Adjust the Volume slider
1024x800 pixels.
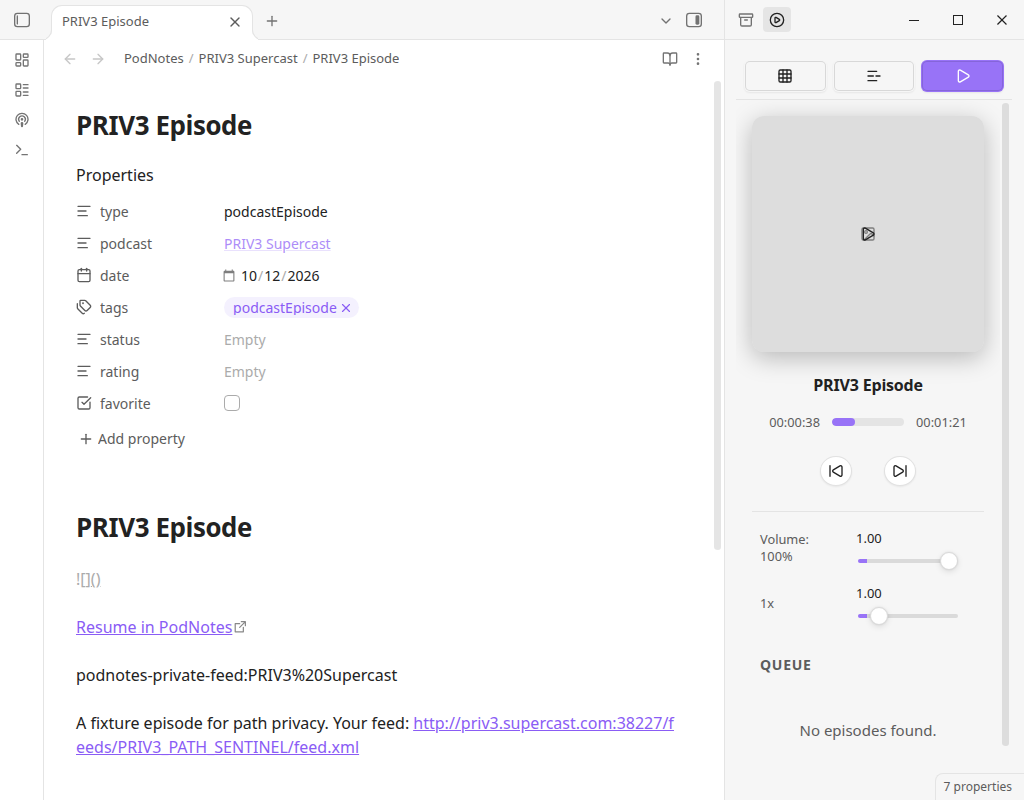coord(908,561)
